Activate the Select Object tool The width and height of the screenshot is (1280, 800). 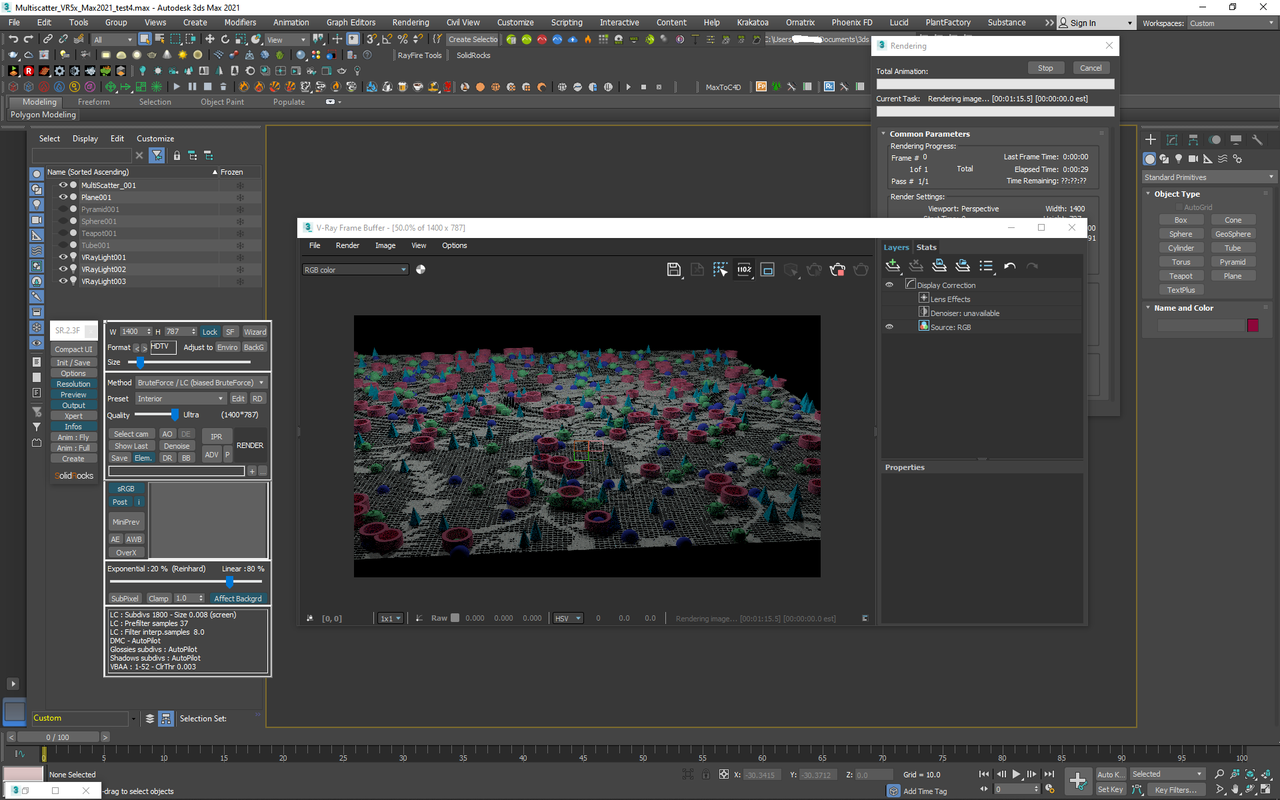[x=145, y=39]
